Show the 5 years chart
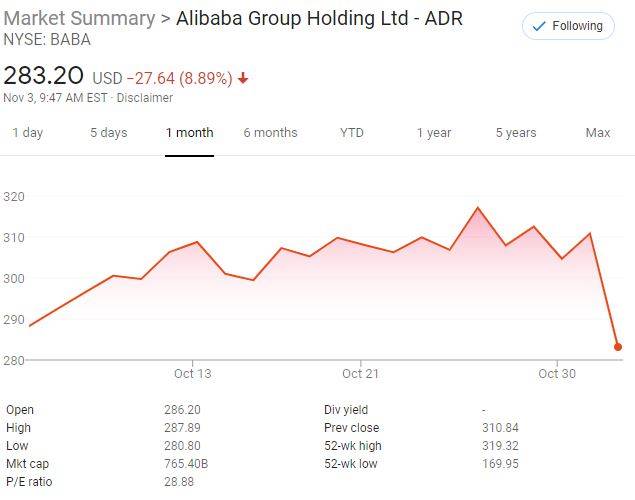Image resolution: width=635 pixels, height=500 pixels. pos(516,133)
